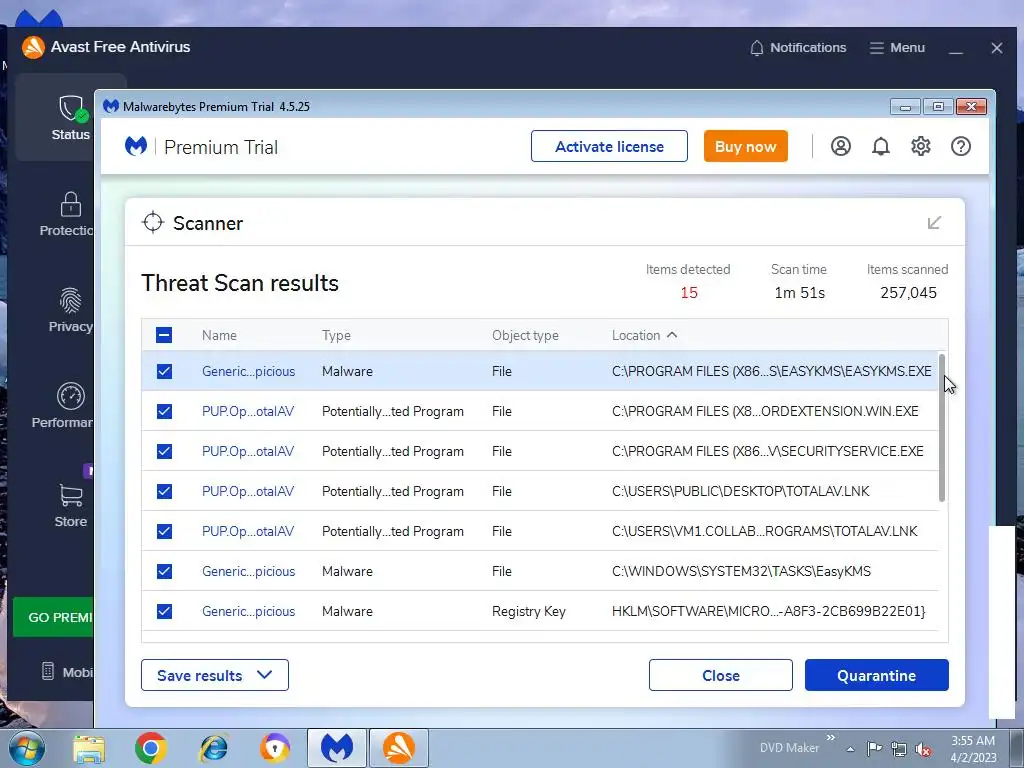Open the Malwarebytes account icon
Viewport: 1024px width, 768px height.
tap(840, 146)
